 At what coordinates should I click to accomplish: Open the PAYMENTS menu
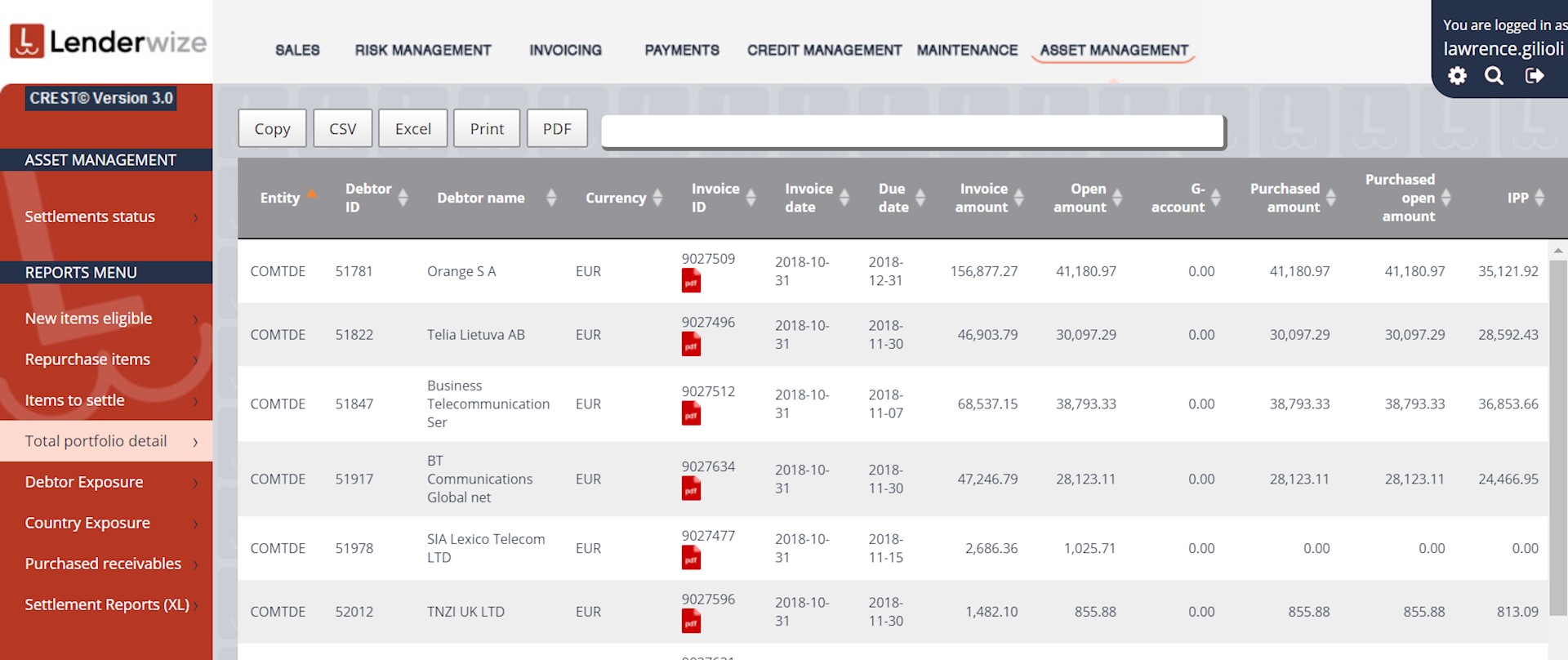click(682, 50)
